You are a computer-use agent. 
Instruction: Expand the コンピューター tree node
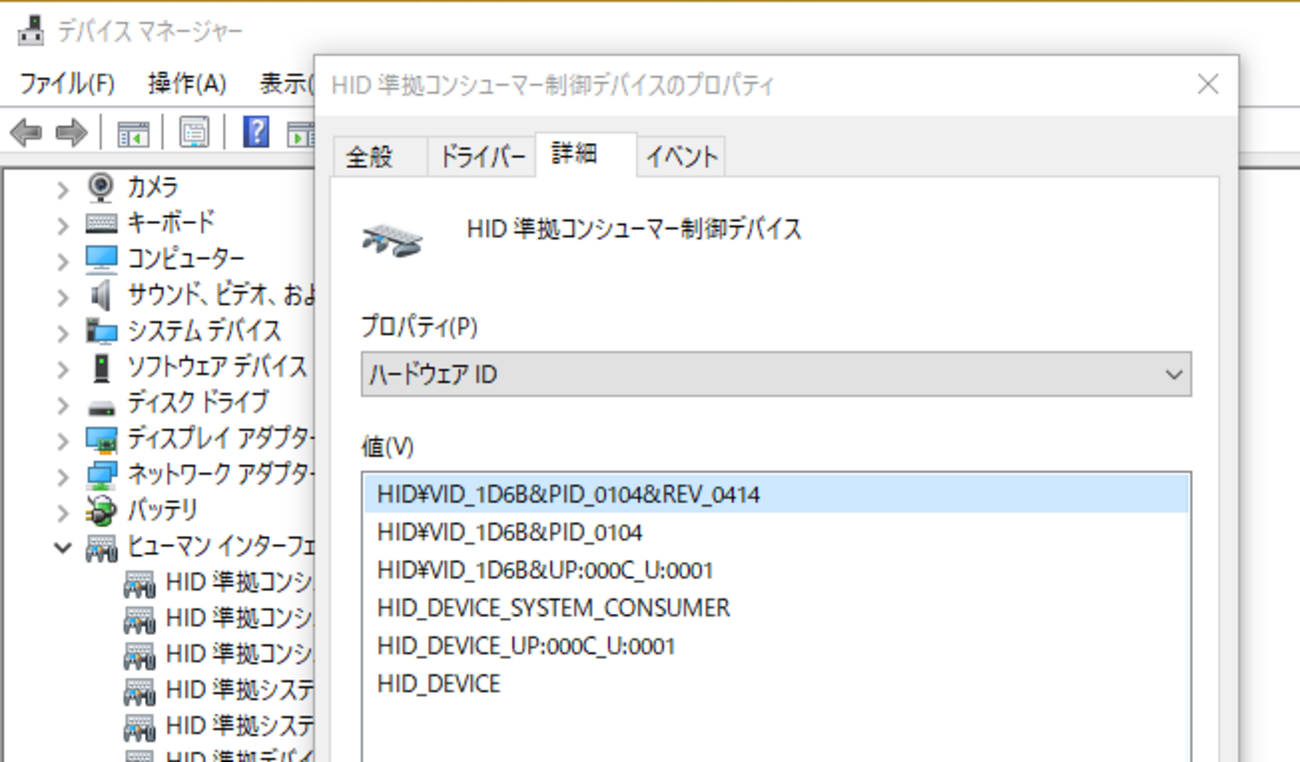click(x=63, y=260)
